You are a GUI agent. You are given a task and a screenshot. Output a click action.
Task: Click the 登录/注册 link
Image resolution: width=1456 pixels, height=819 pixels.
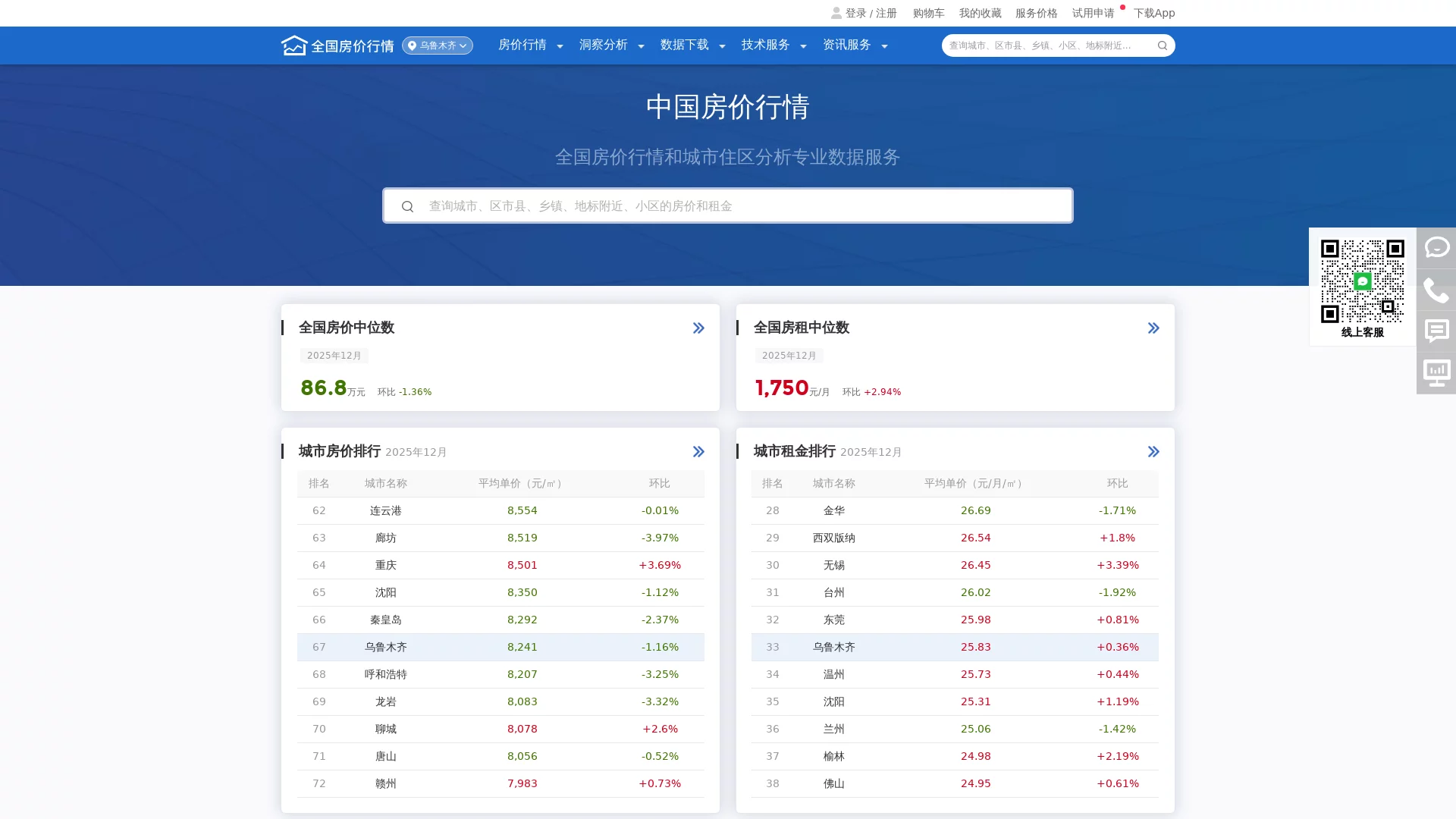coord(870,13)
